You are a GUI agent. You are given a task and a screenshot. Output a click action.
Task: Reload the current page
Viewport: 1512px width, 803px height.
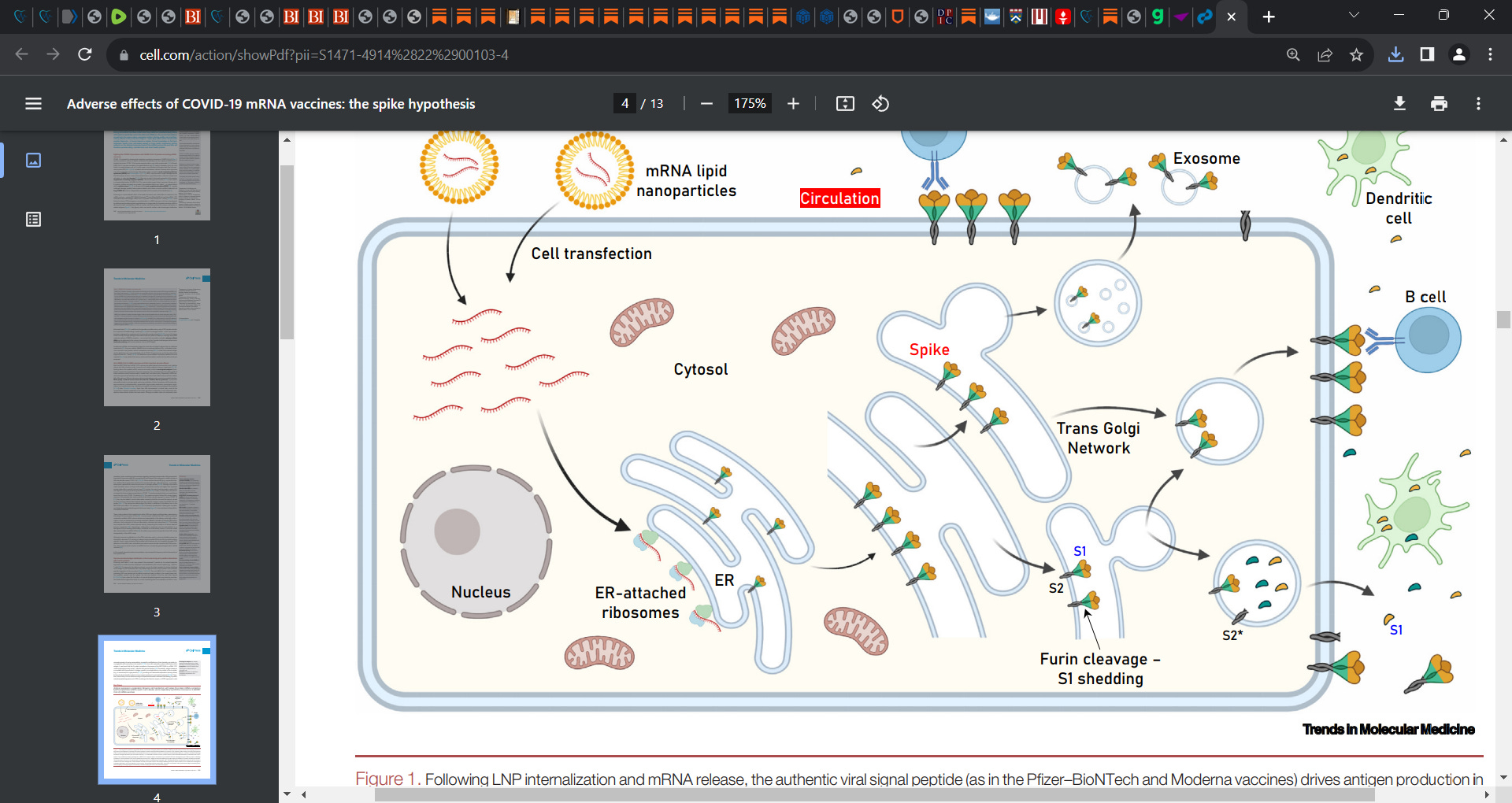pos(85,54)
